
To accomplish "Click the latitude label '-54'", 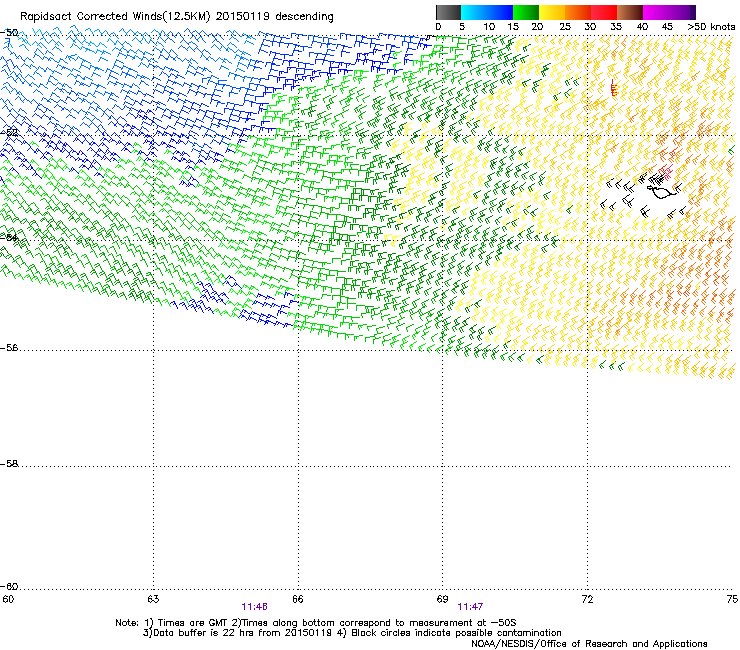I will 9,237.
